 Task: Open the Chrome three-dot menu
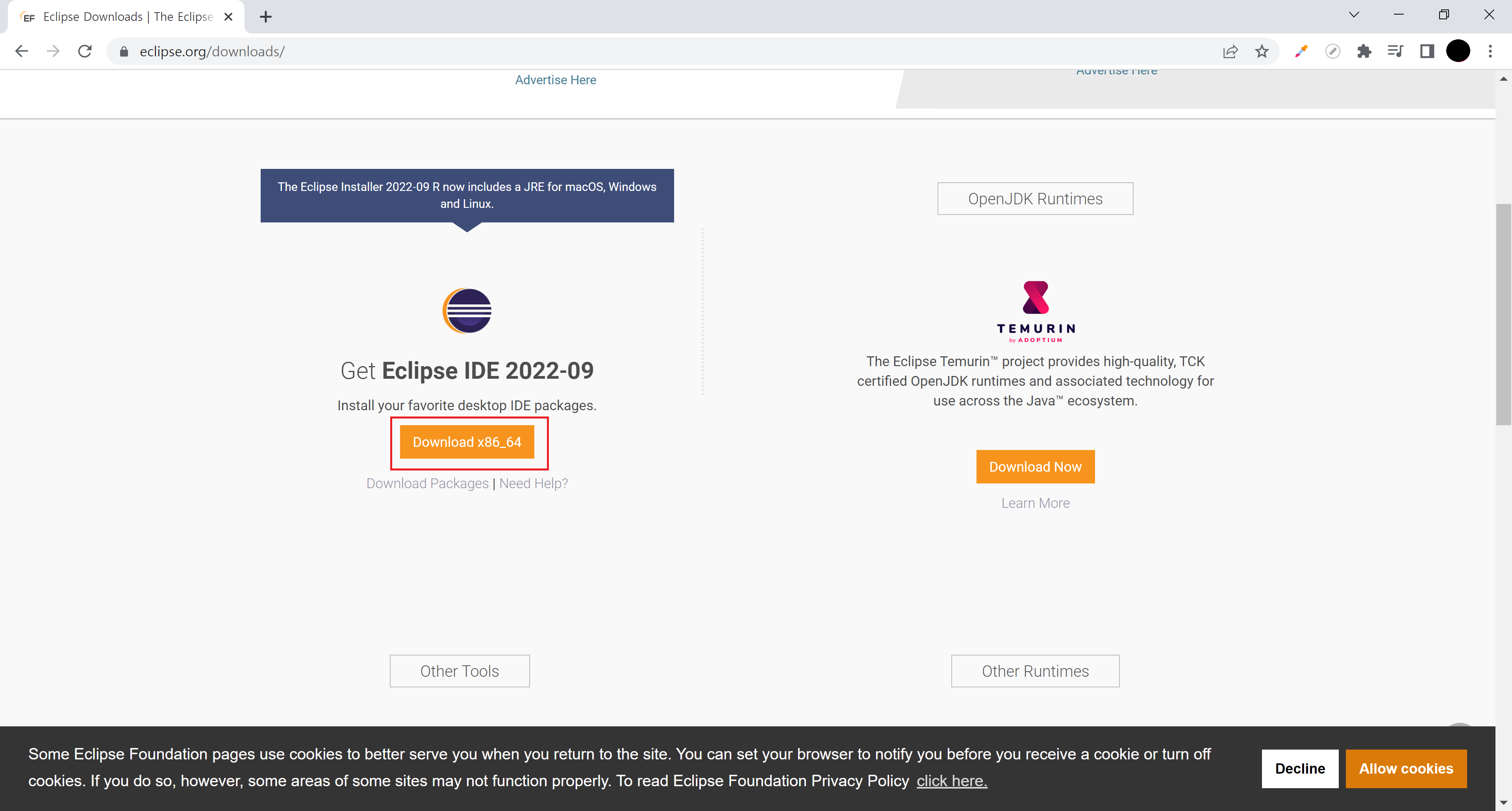1490,51
